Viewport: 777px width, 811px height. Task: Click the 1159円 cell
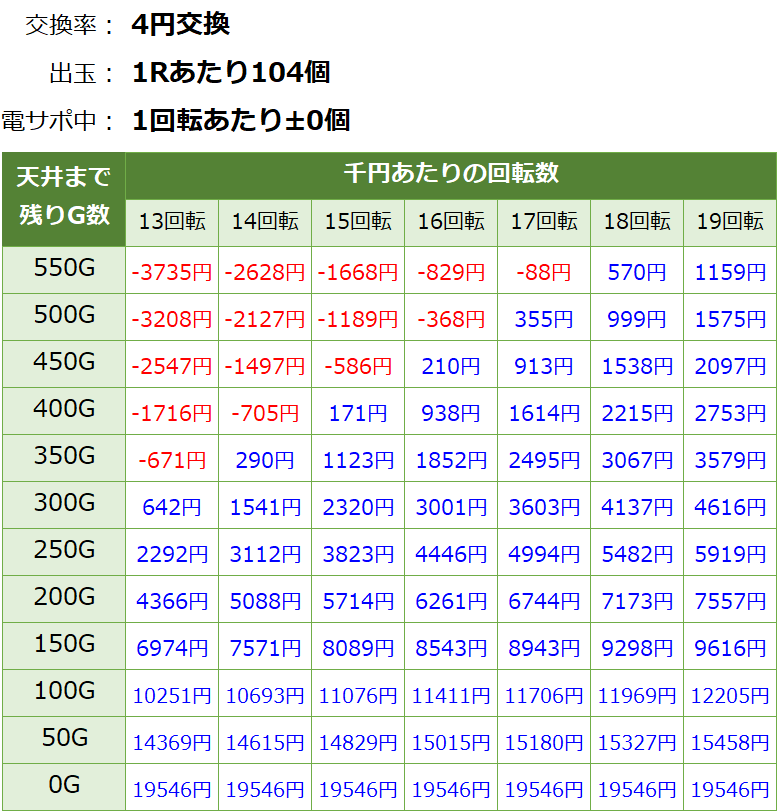730,272
